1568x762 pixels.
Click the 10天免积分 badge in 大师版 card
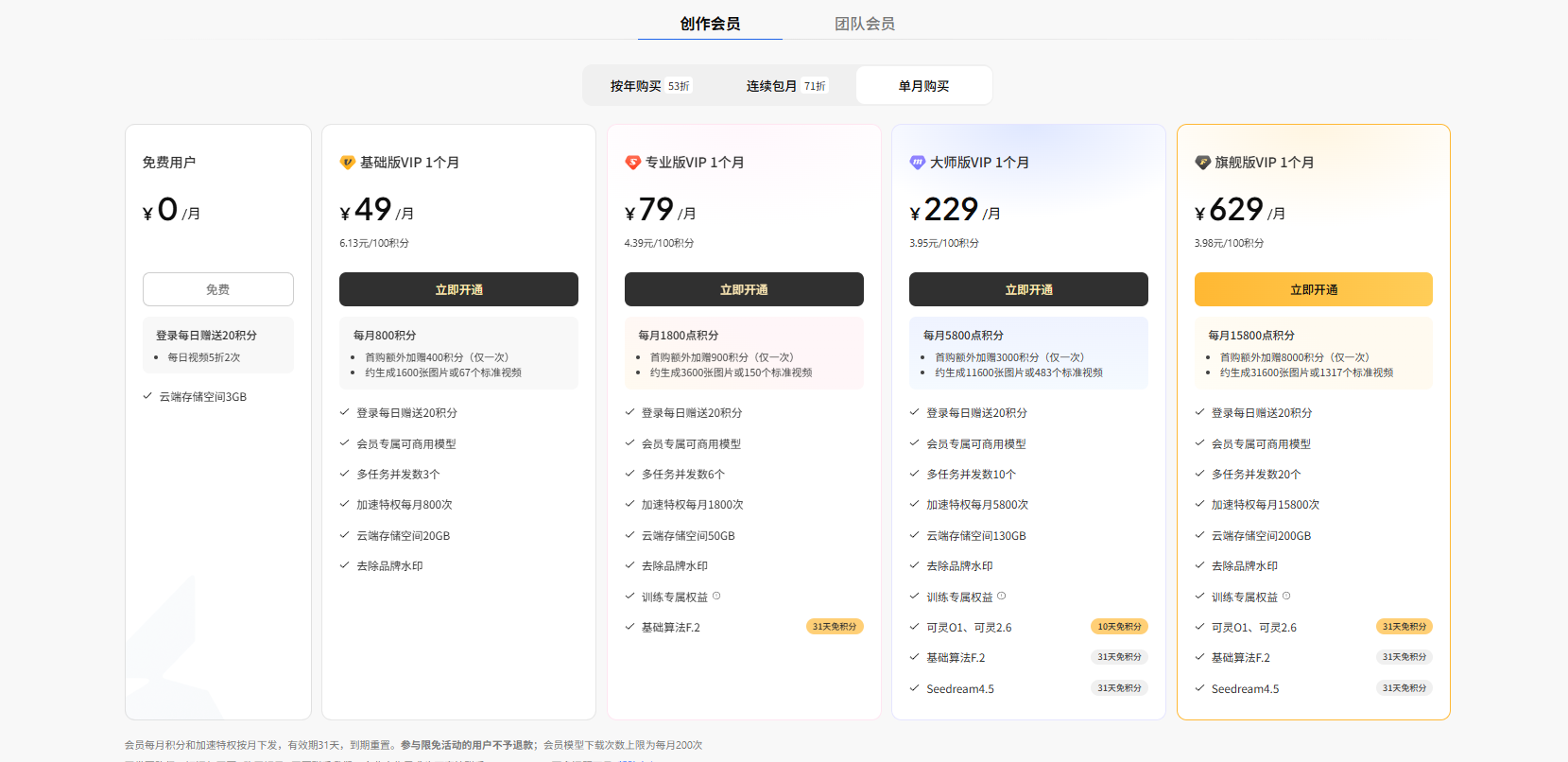click(x=1119, y=627)
